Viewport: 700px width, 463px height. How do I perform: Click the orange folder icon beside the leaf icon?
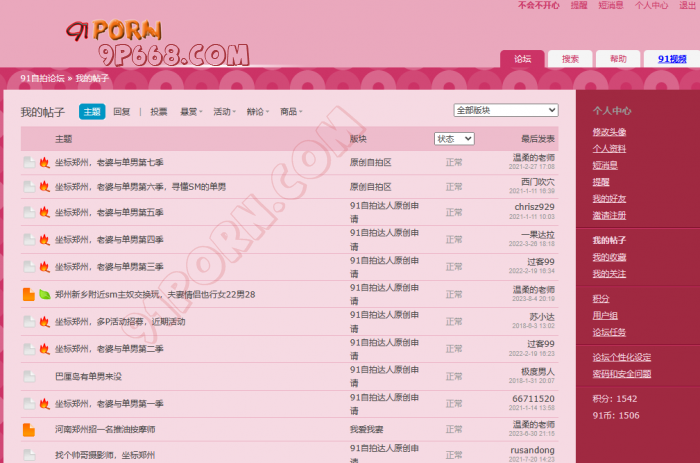(x=29, y=294)
